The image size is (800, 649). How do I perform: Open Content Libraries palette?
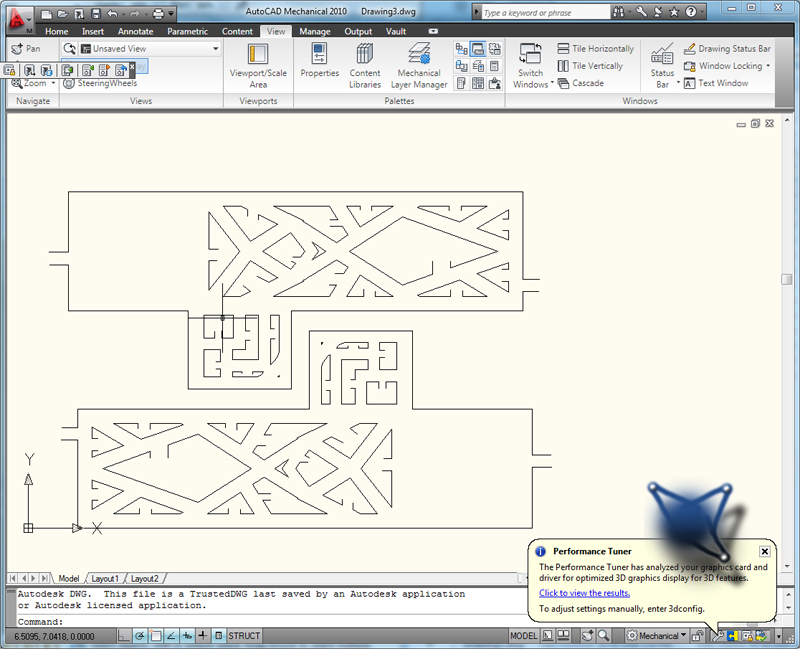click(365, 66)
